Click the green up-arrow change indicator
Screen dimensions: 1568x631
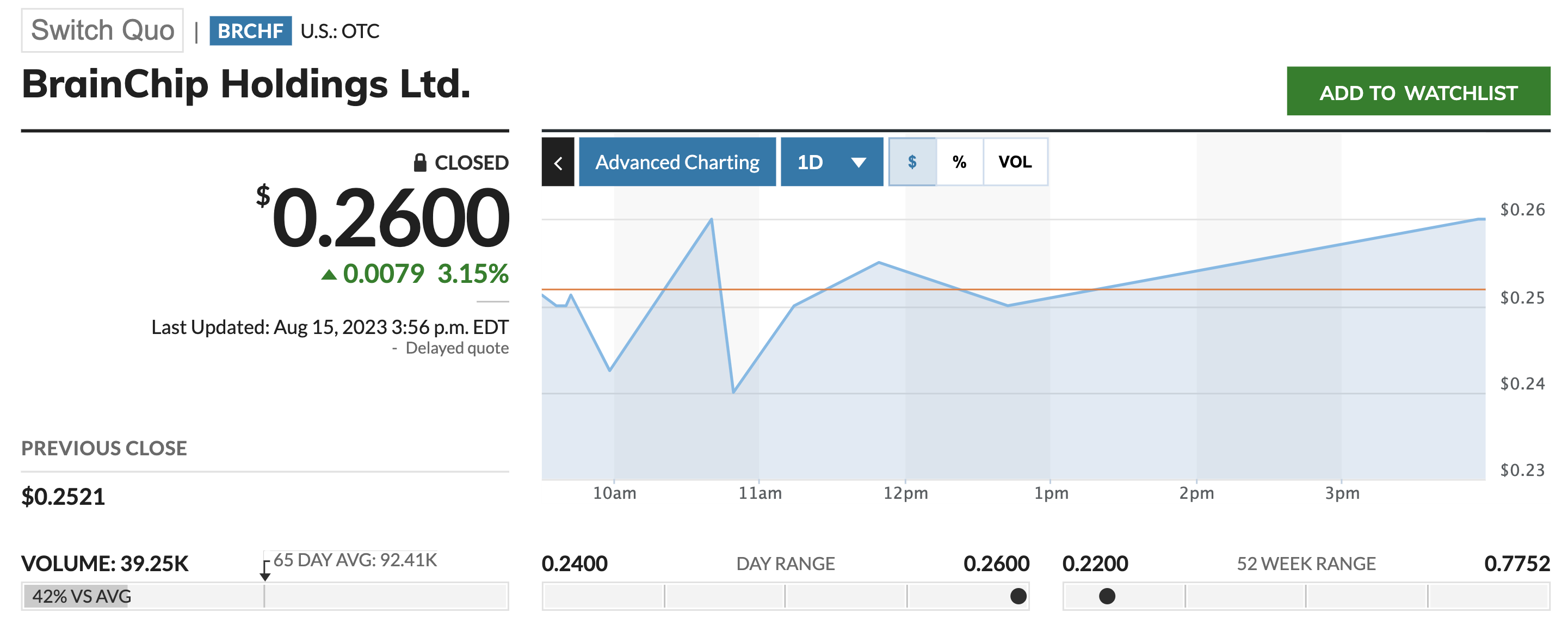[329, 274]
